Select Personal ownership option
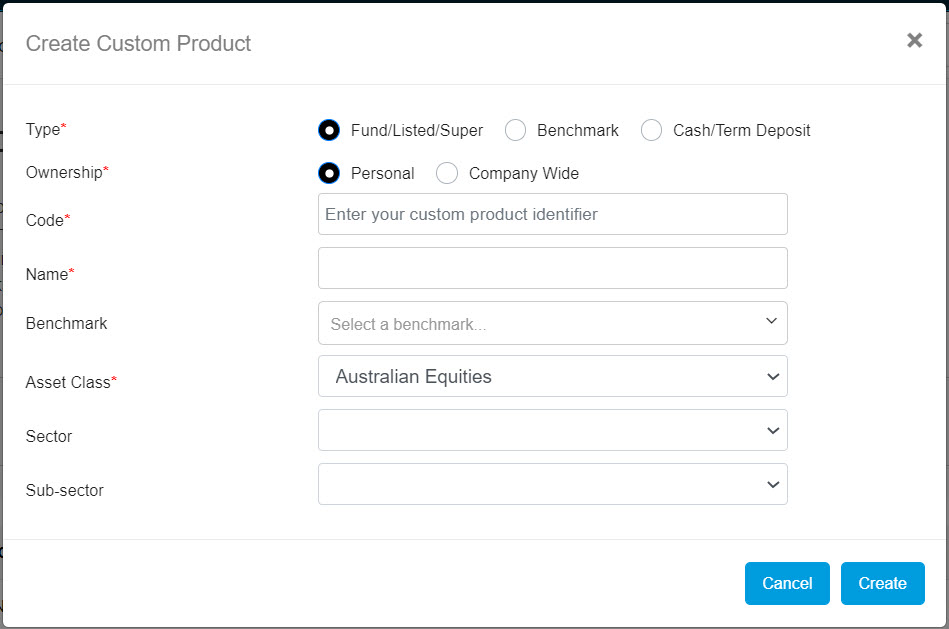This screenshot has width=949, height=629. [329, 173]
